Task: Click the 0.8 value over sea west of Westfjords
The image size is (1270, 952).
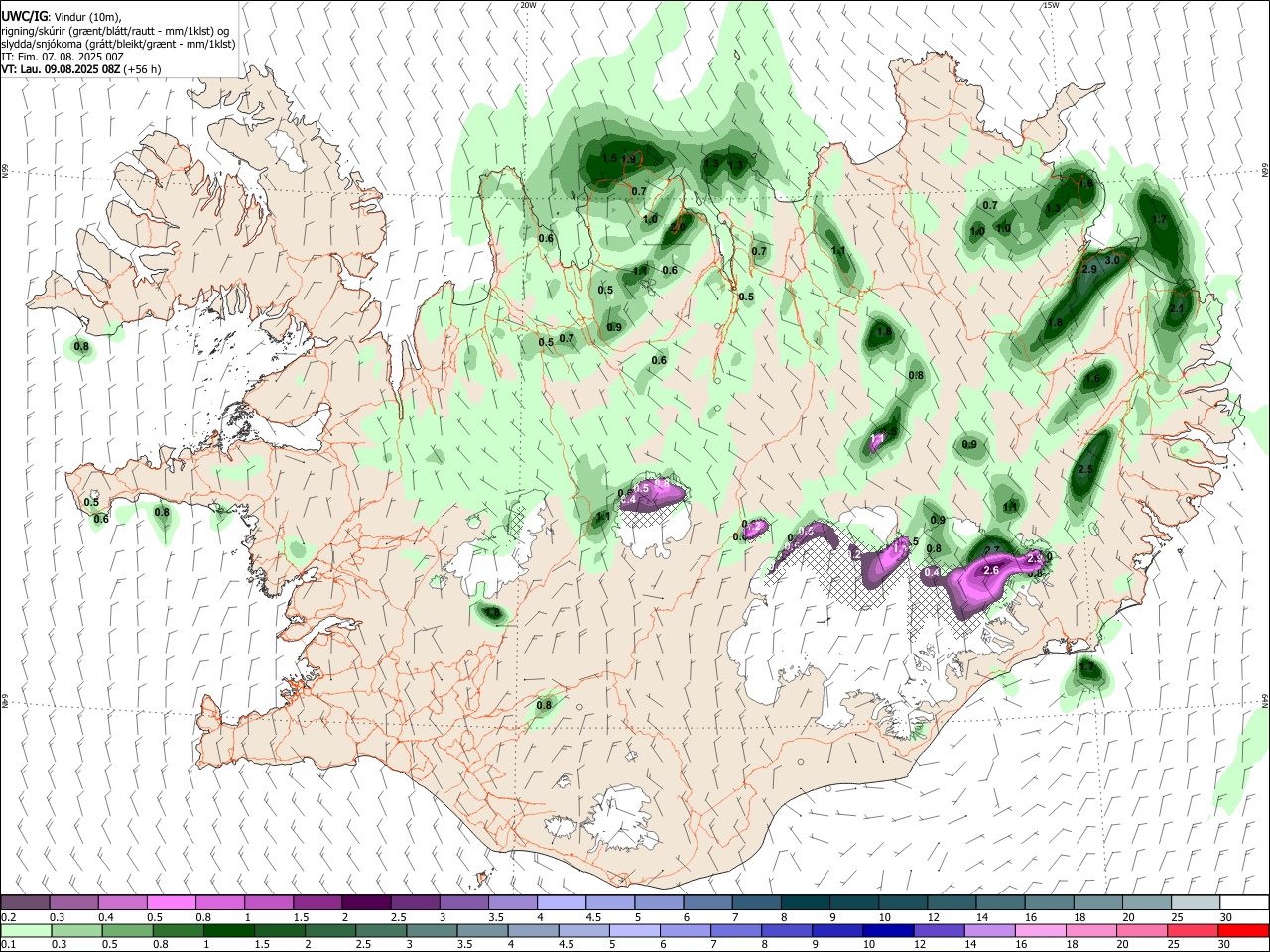Action: [x=81, y=347]
